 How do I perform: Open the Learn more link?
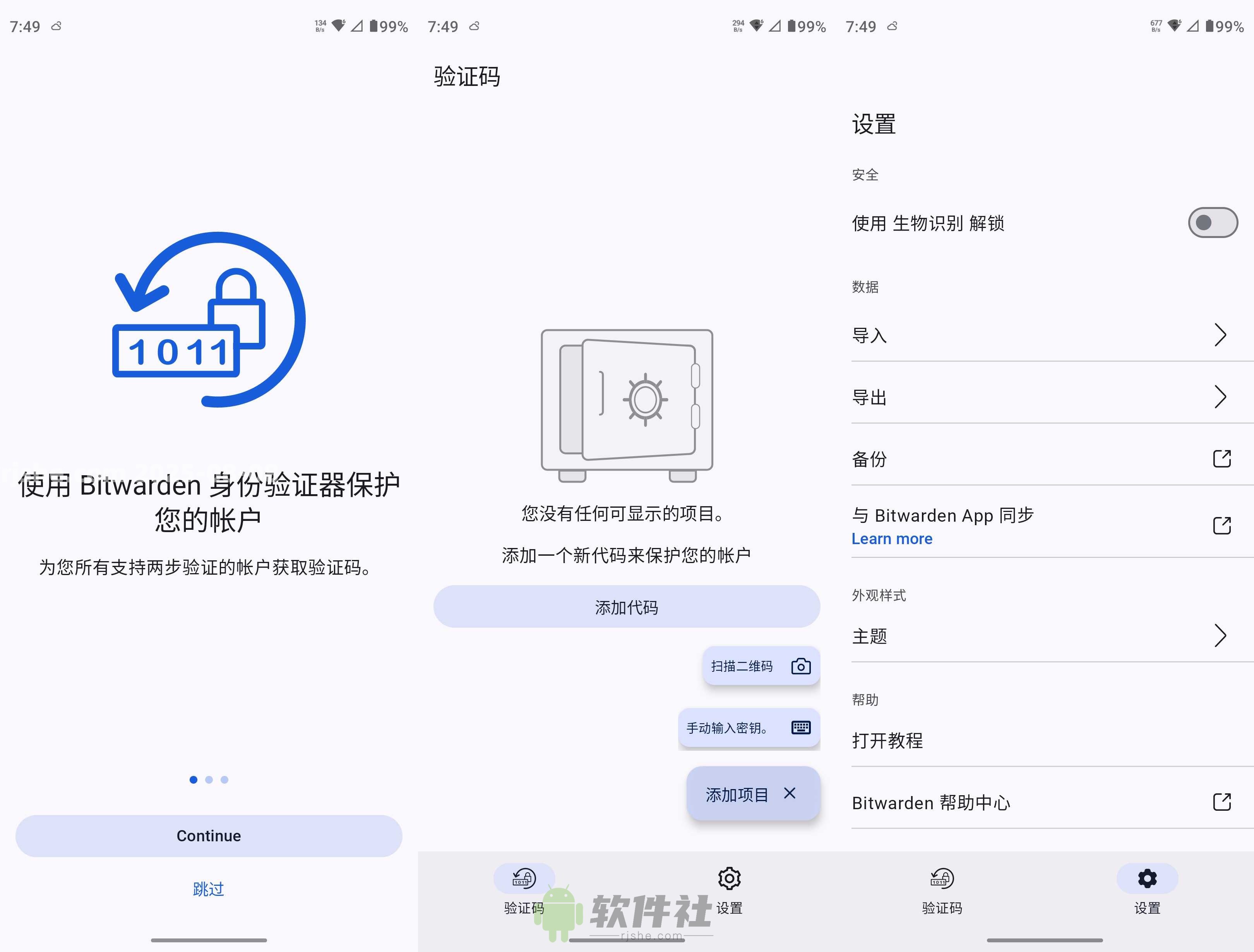pyautogui.click(x=891, y=539)
